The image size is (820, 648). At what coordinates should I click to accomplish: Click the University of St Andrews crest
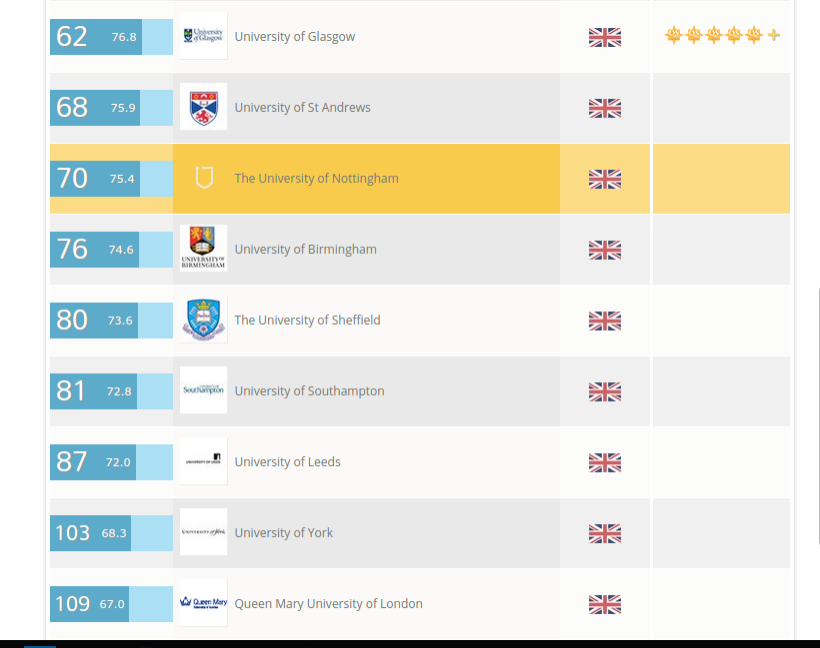coord(203,107)
